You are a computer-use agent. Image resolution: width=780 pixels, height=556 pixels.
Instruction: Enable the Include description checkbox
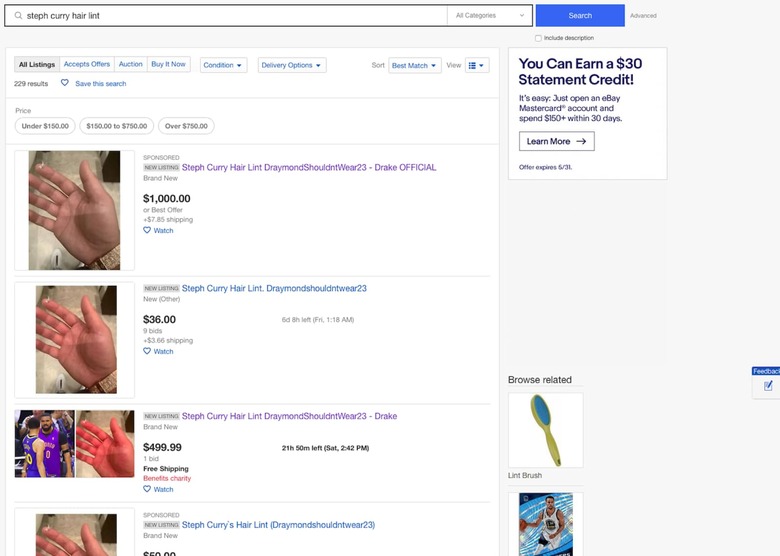pos(538,38)
